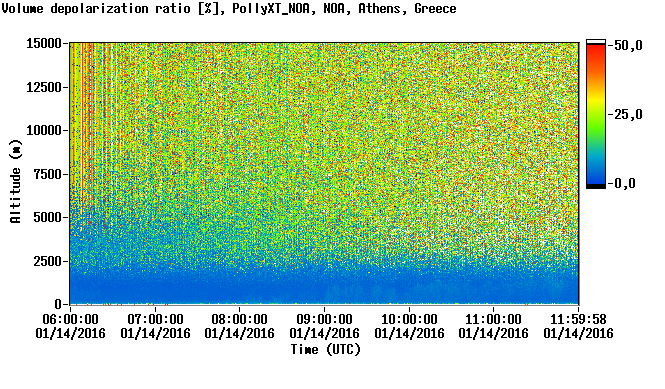Select the 11:00:00 time axis label
Viewport: 665px width, 389px height.
pos(494,319)
